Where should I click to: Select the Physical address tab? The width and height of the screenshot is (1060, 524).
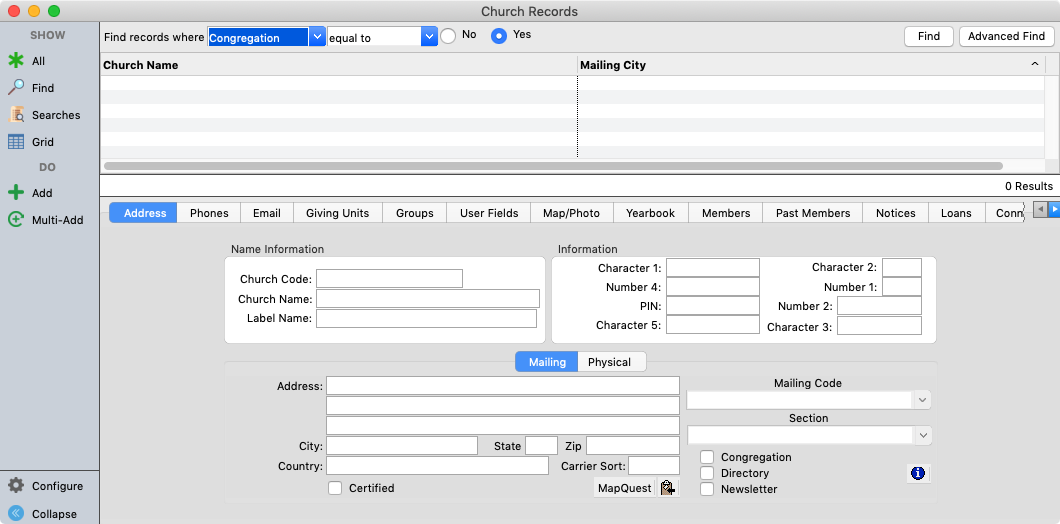(609, 362)
